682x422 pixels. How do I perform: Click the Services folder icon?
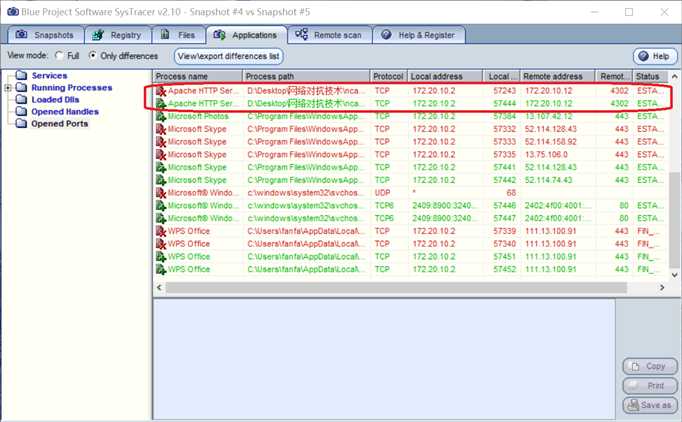click(21, 75)
